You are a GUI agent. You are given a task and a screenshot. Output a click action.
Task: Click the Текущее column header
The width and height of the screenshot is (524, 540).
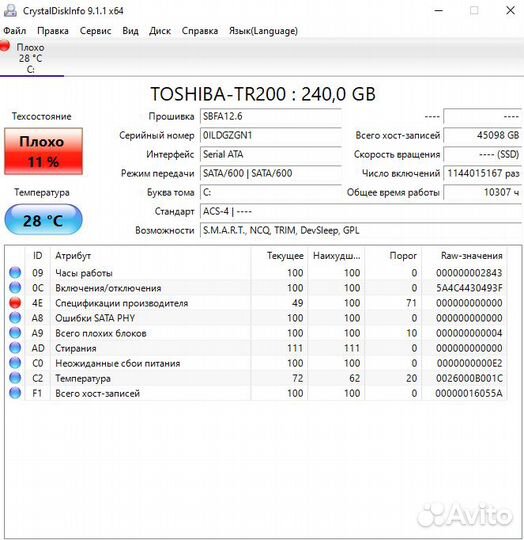click(x=279, y=256)
